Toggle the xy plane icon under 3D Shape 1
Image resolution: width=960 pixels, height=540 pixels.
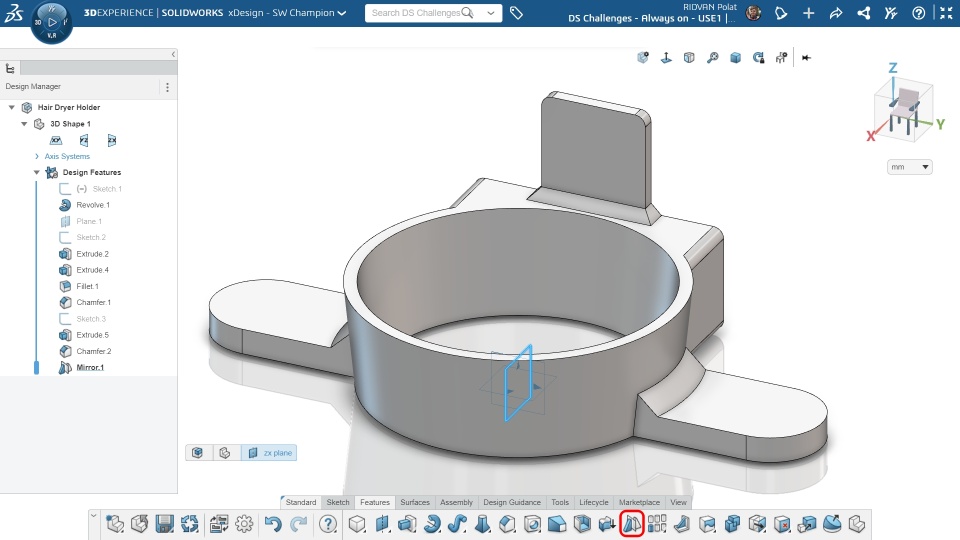pyautogui.click(x=56, y=140)
